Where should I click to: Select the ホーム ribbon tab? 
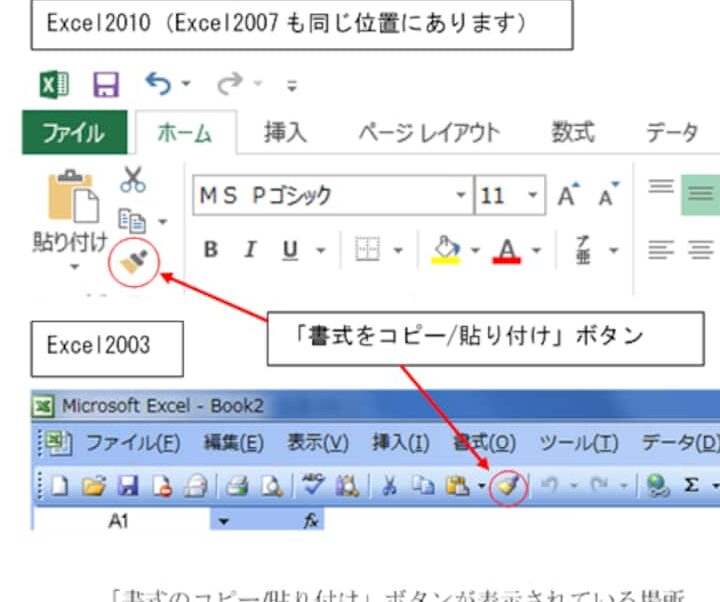coord(186,133)
